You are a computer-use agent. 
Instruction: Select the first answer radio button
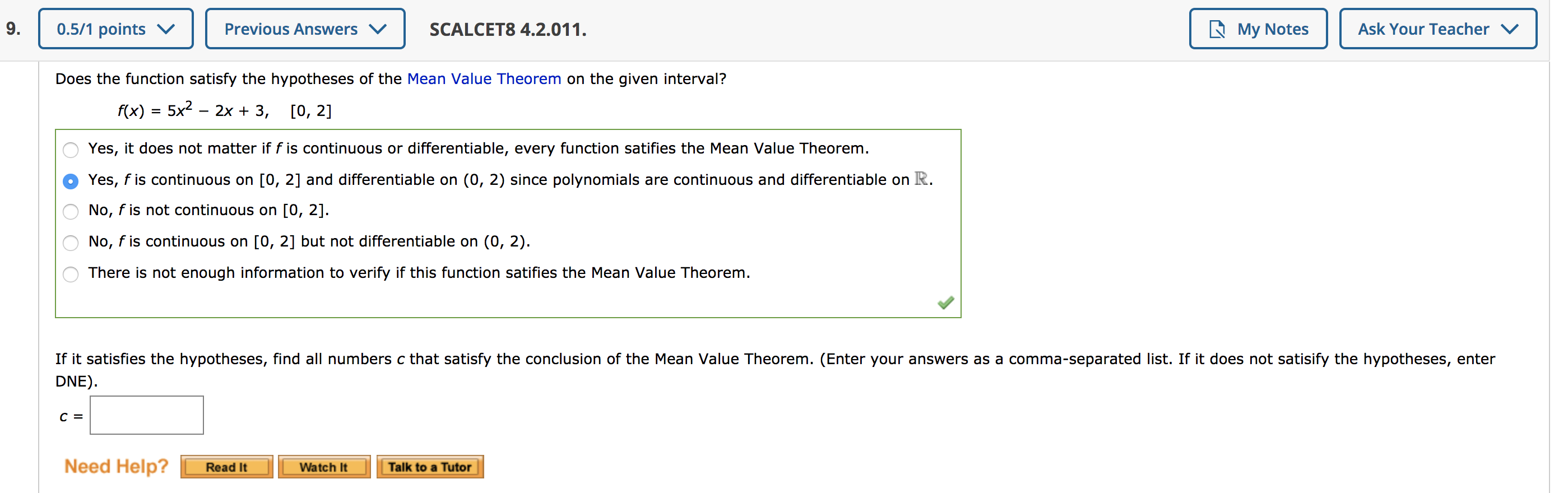pos(71,150)
